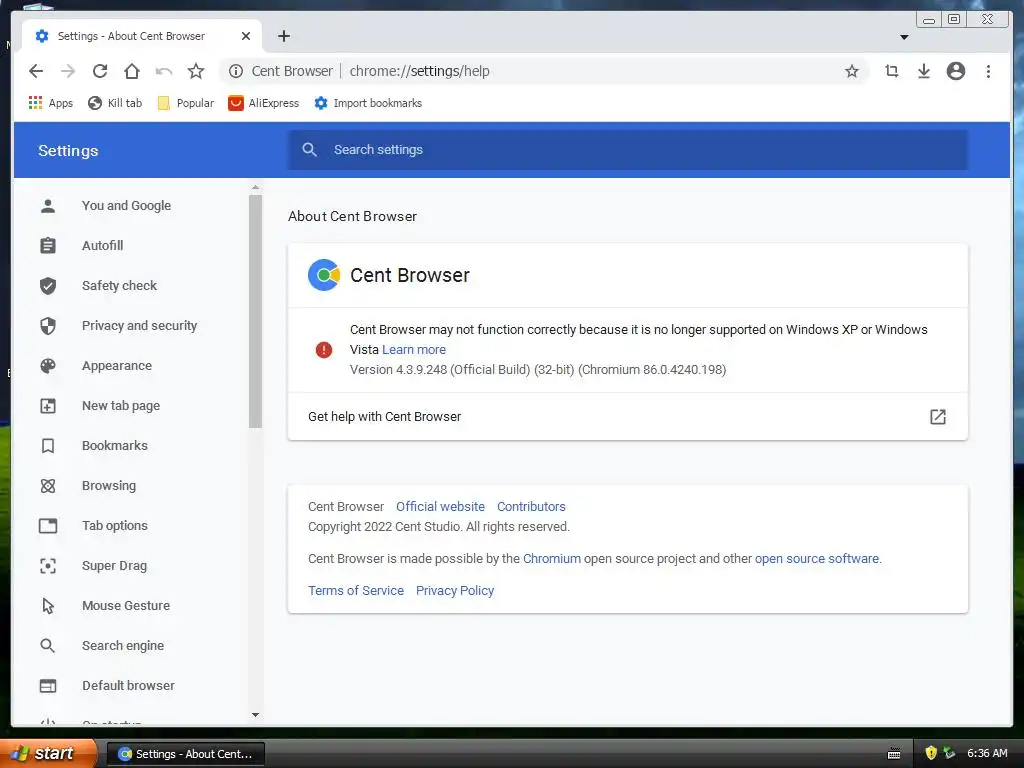Click the Learn more link
The image size is (1024, 768).
(x=414, y=349)
